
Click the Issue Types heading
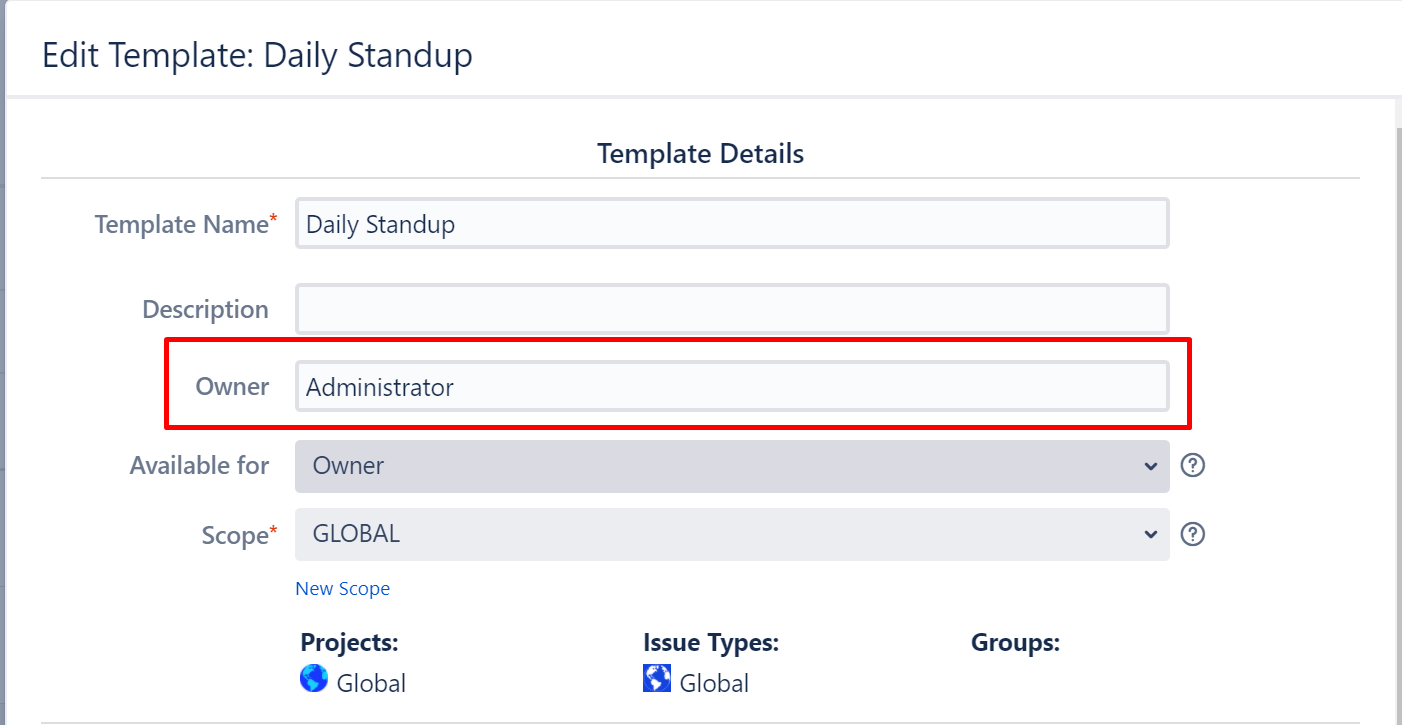pyautogui.click(x=710, y=643)
